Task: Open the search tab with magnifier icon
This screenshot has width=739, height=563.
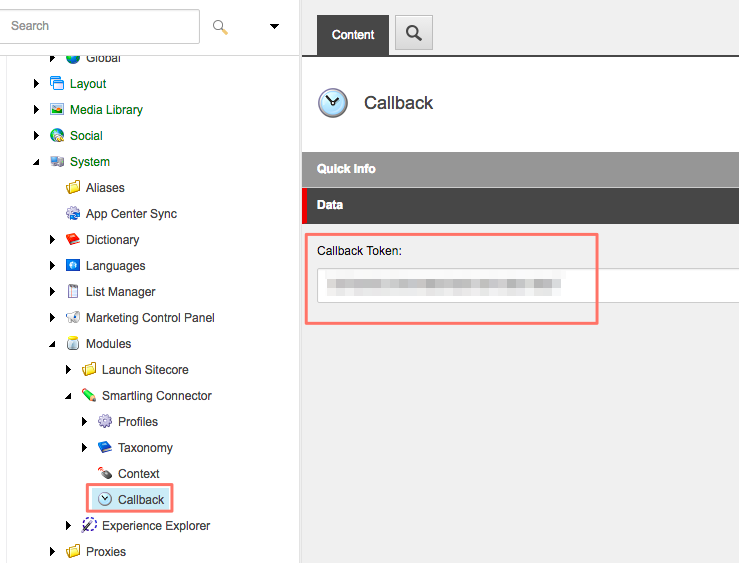Action: tap(413, 35)
